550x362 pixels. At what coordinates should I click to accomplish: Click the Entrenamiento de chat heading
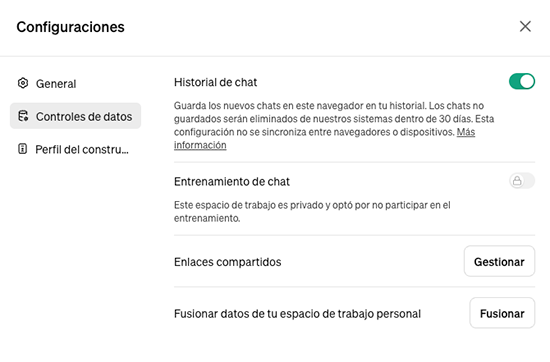click(232, 182)
